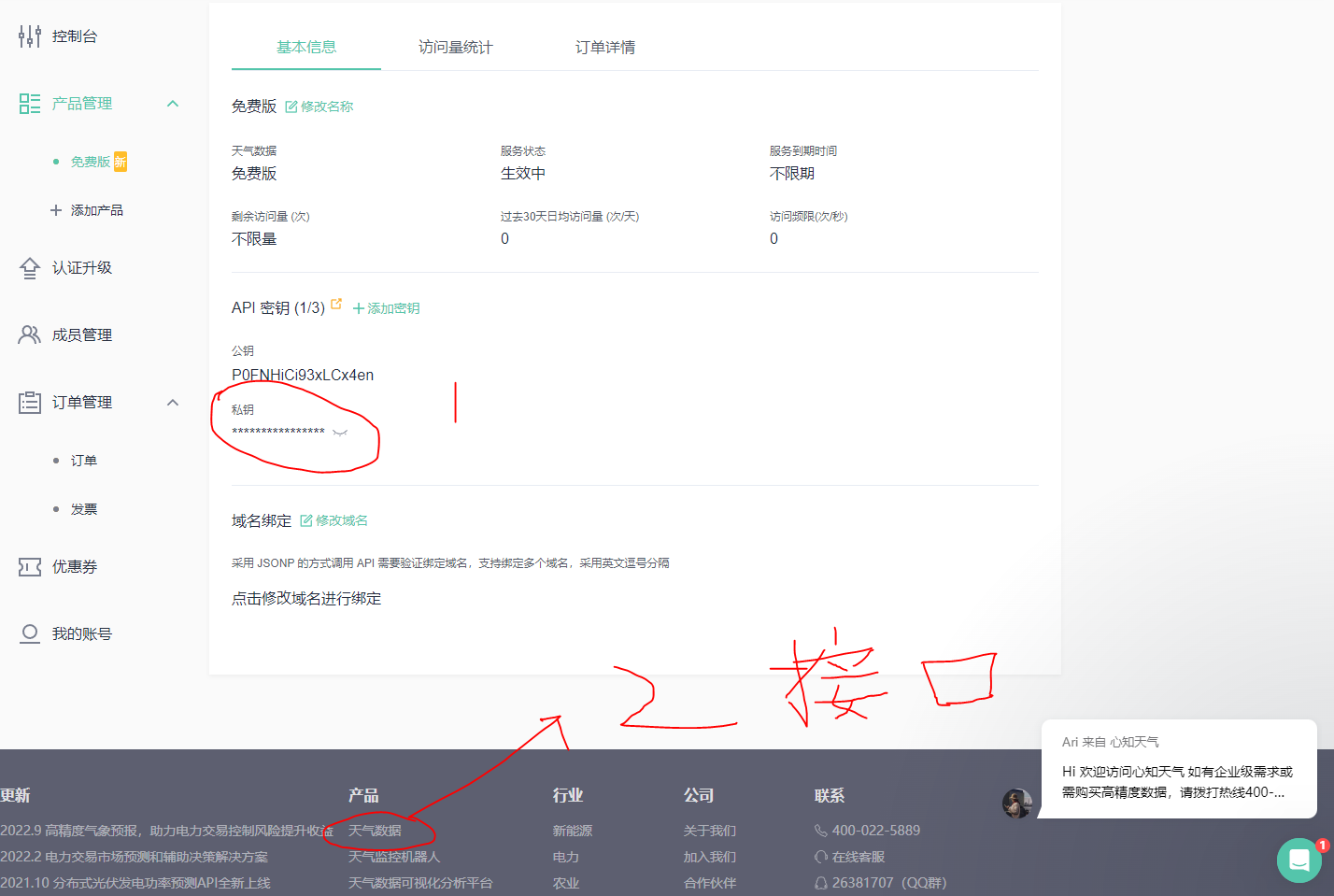Open 天气数据 link in footer
Viewport: 1334px width, 896px height.
(375, 831)
